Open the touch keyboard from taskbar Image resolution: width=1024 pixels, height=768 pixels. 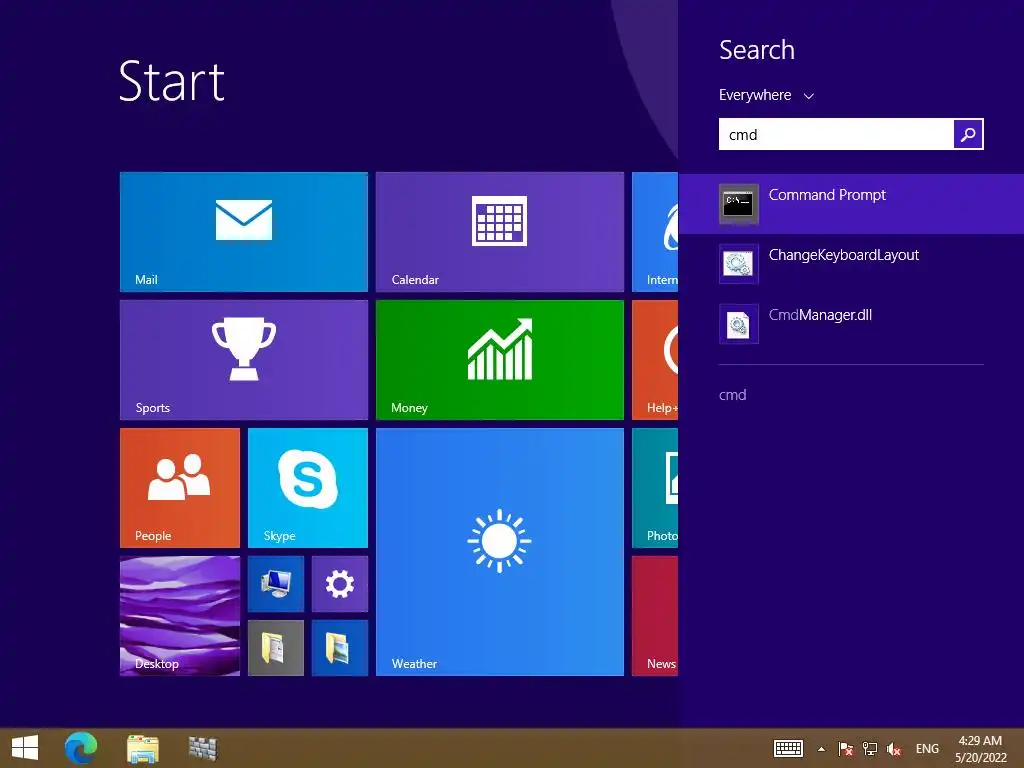[788, 748]
